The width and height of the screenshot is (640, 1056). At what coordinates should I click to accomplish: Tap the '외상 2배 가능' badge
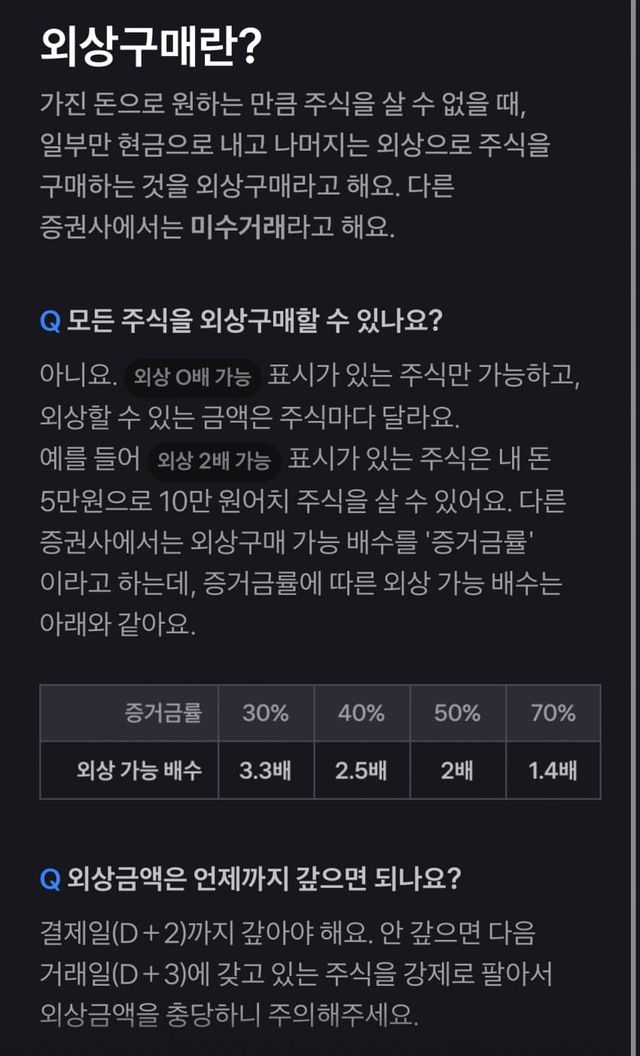(x=214, y=461)
